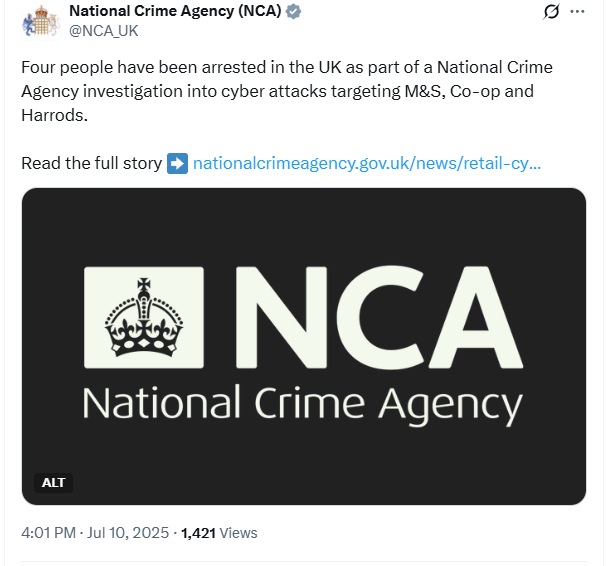Click the word "Harrods." in the post
Screen dimensions: 607x566
(x=55, y=115)
